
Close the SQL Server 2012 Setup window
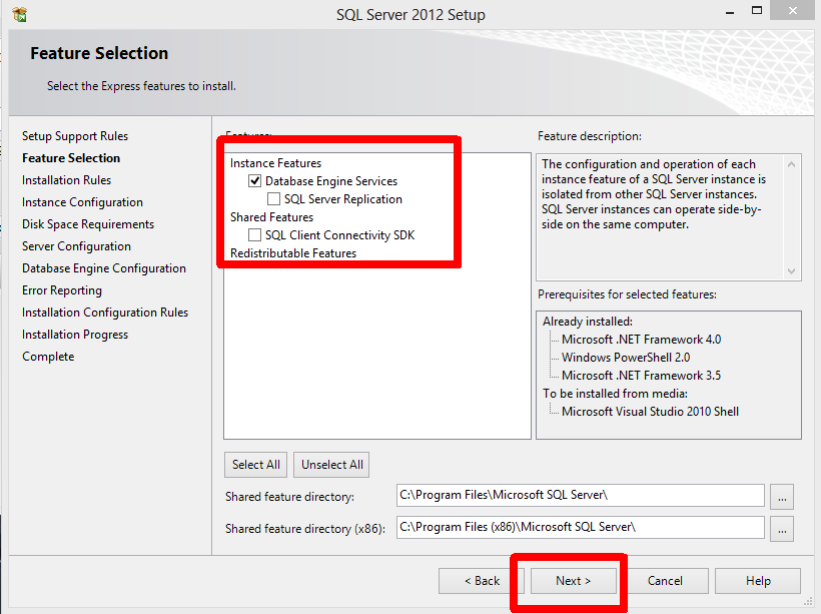tap(792, 10)
